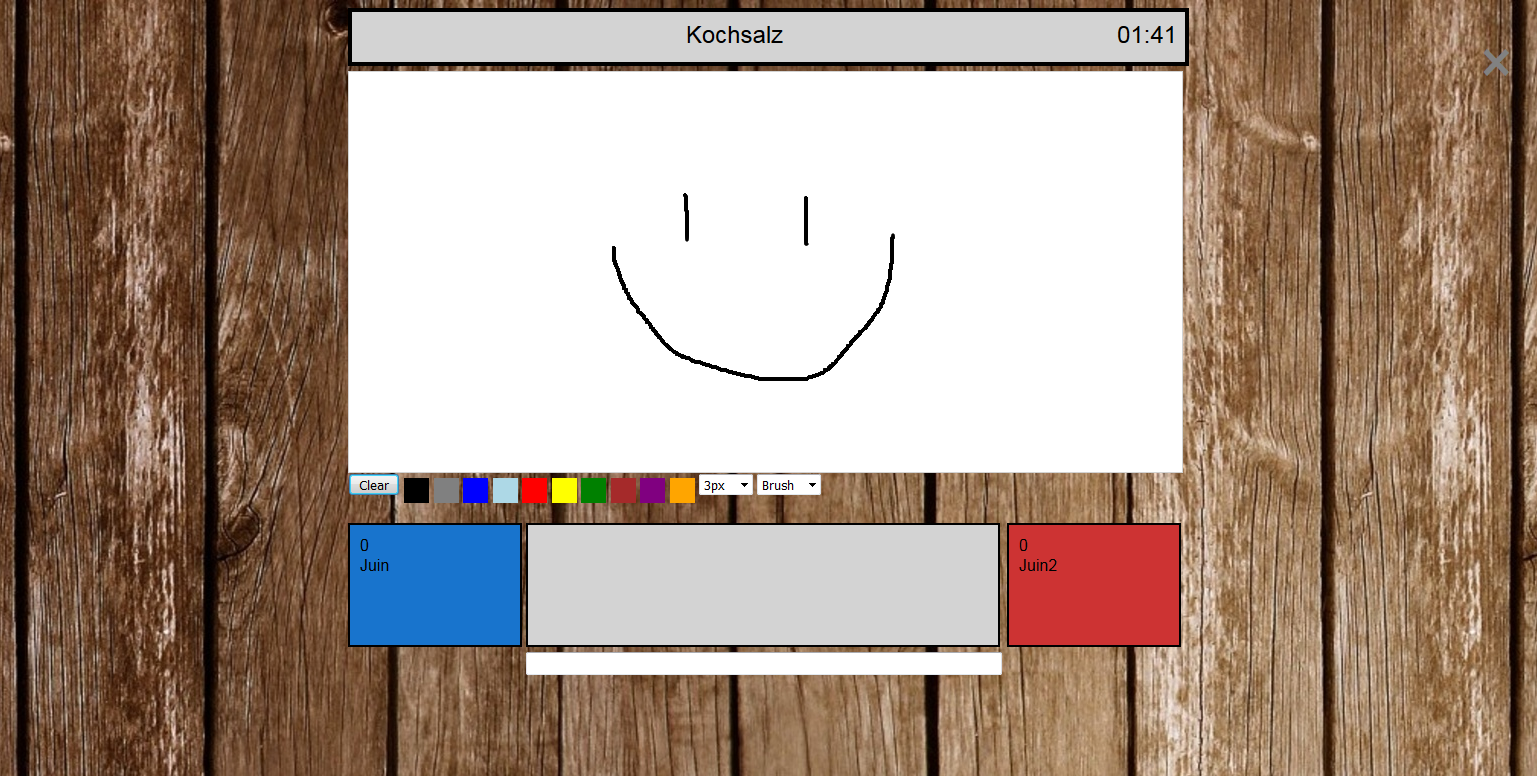This screenshot has width=1537, height=776.
Task: Pick the yellow color swatch
Action: point(564,490)
